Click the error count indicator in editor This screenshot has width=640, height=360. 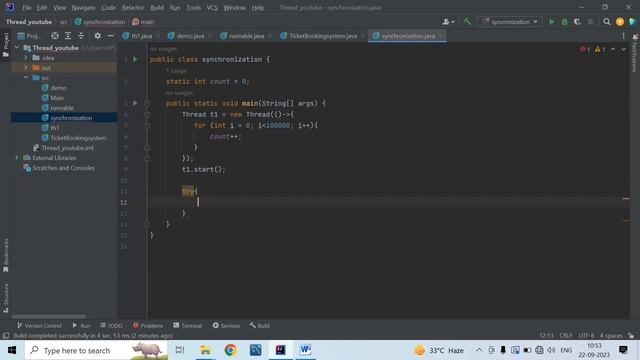585,49
